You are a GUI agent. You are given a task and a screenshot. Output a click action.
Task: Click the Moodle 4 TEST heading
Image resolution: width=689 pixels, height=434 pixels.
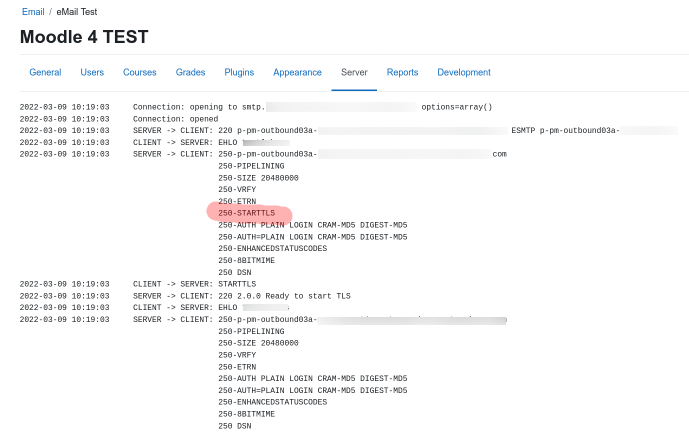click(84, 37)
